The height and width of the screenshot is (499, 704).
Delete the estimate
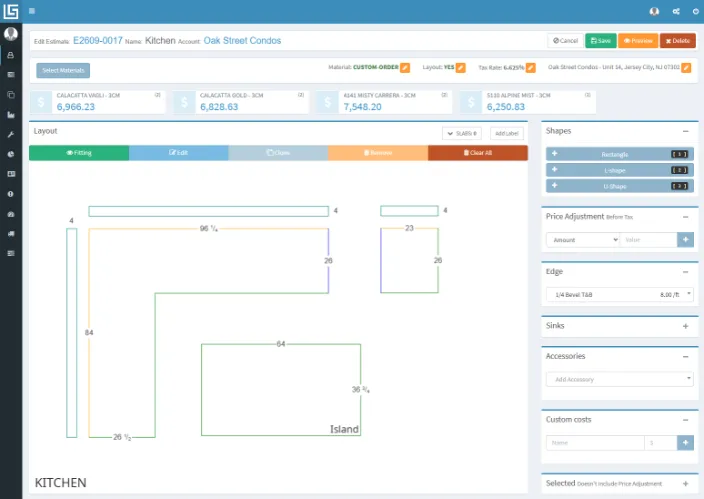(x=678, y=41)
